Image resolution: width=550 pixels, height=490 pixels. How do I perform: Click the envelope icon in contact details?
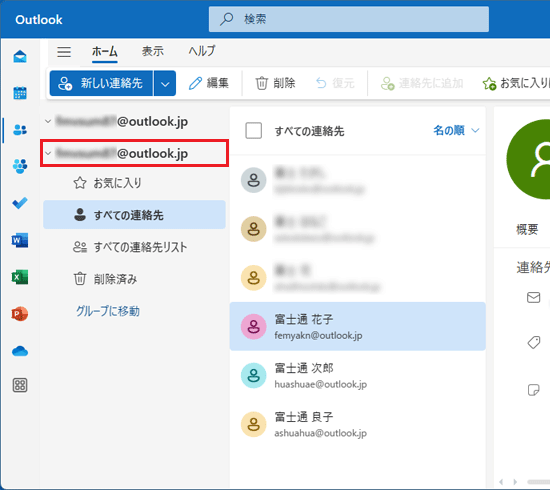[x=534, y=297]
